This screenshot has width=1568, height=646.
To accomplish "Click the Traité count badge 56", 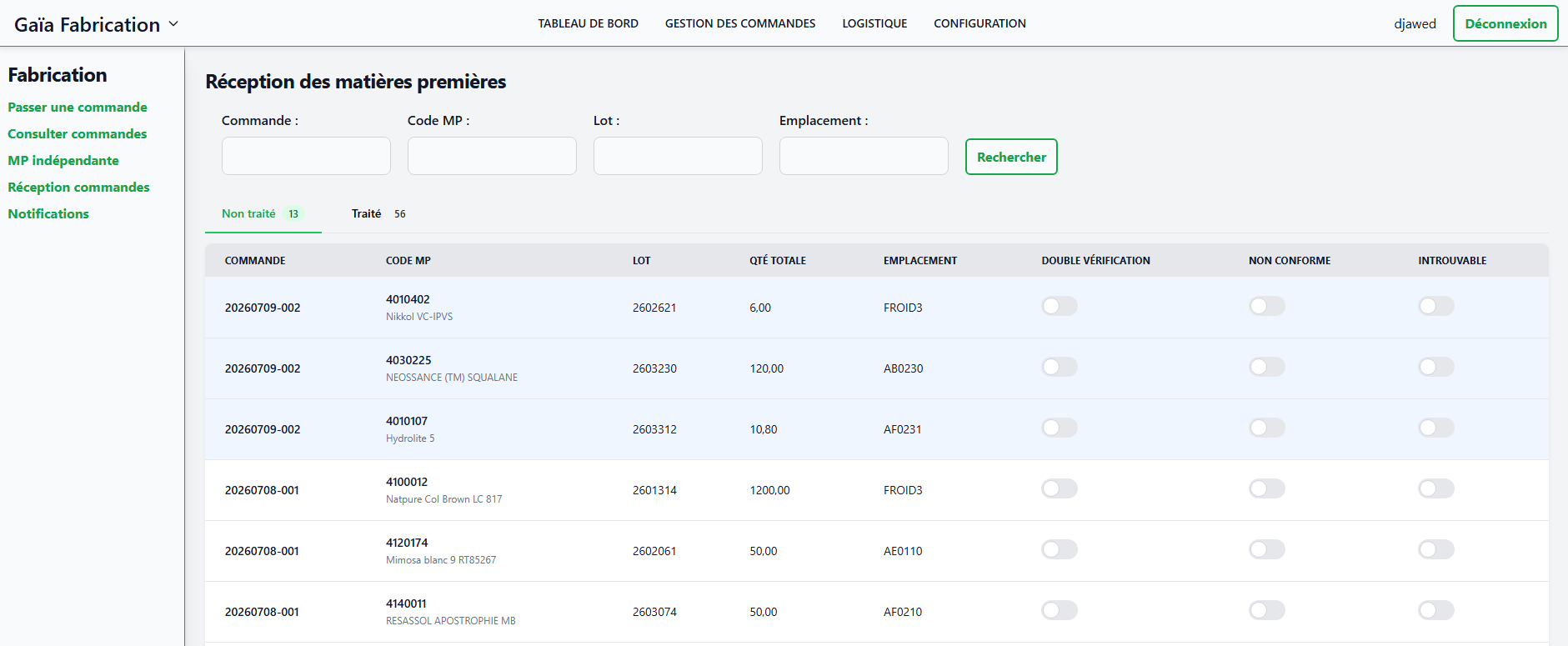I will pyautogui.click(x=400, y=214).
